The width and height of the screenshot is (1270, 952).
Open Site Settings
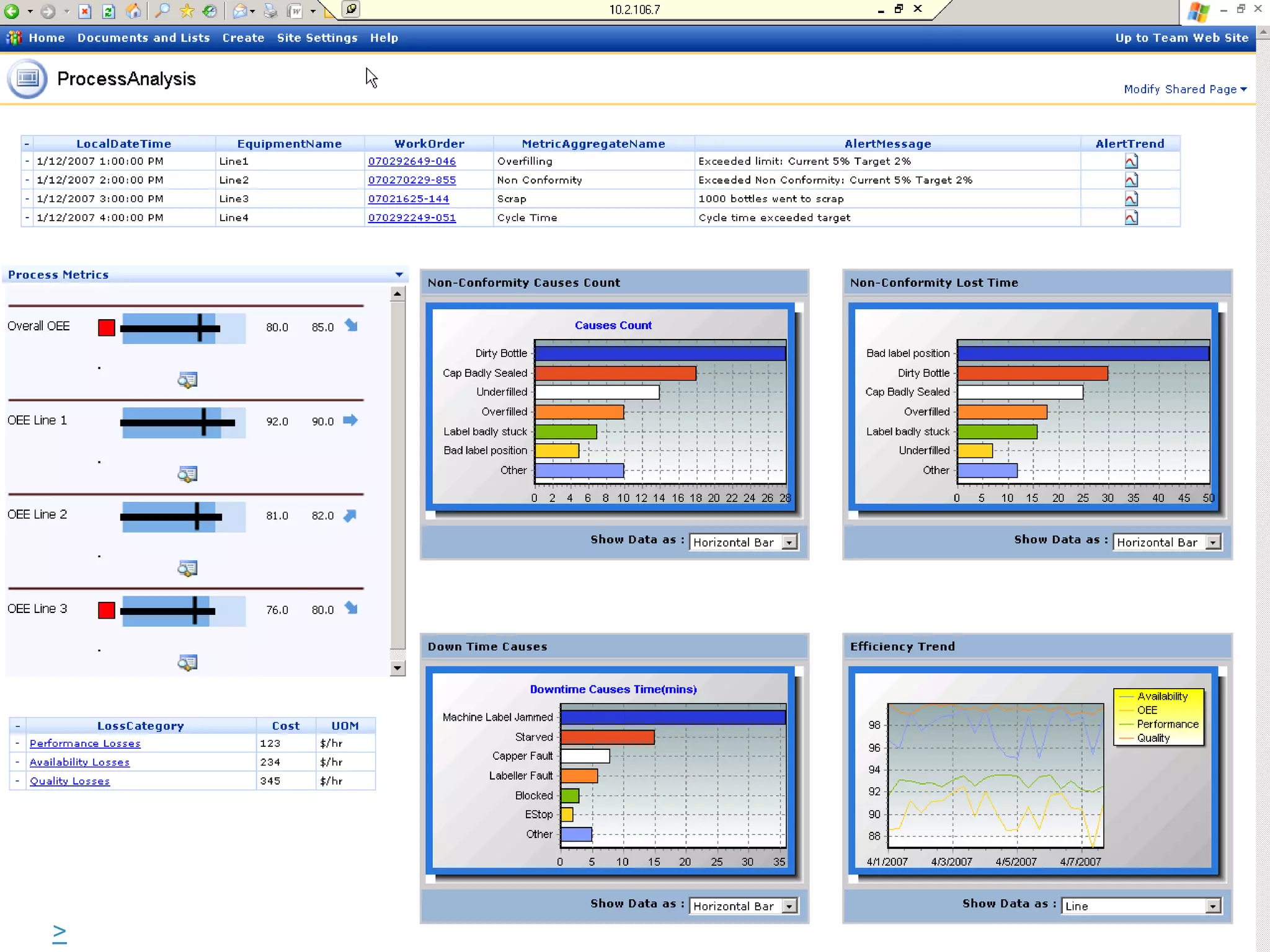point(317,38)
